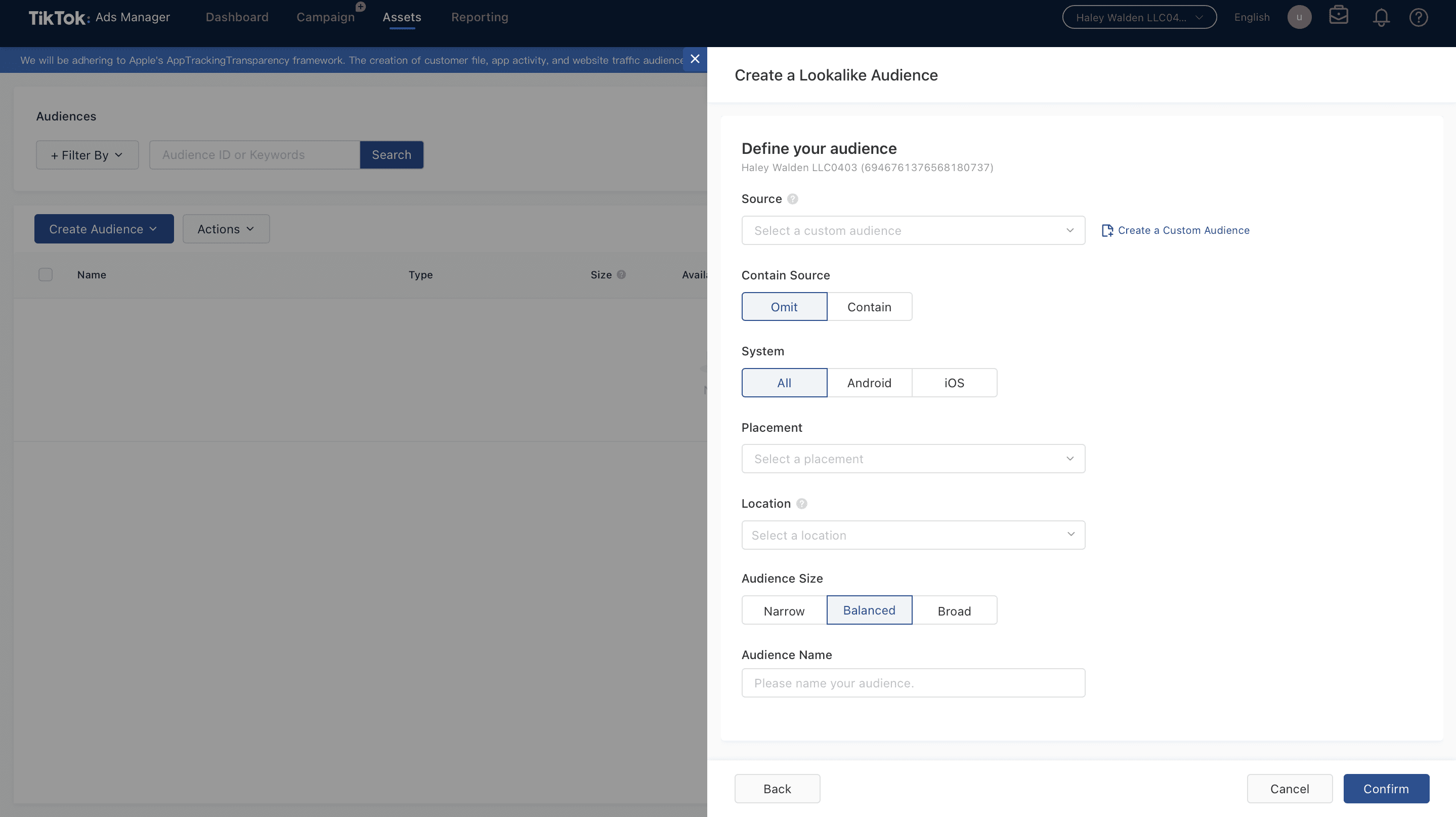
Task: Select Contain for Contain Source
Action: tap(869, 307)
